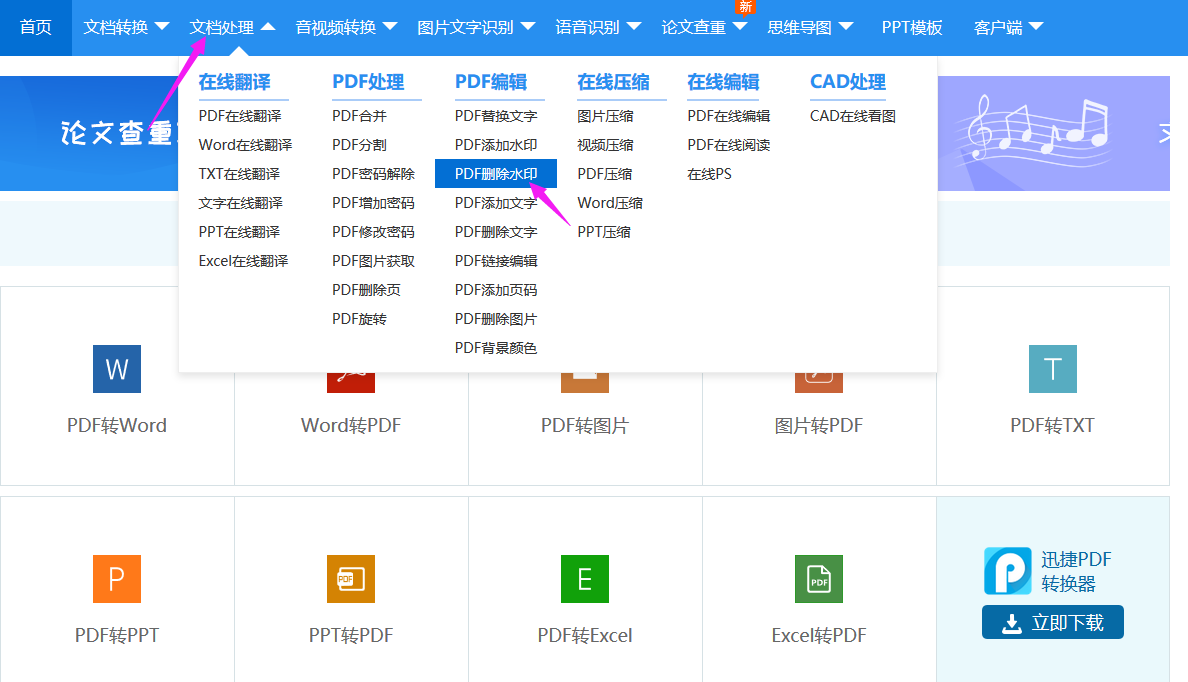Select 文字在线翻译
This screenshot has width=1188, height=682.
tap(241, 203)
